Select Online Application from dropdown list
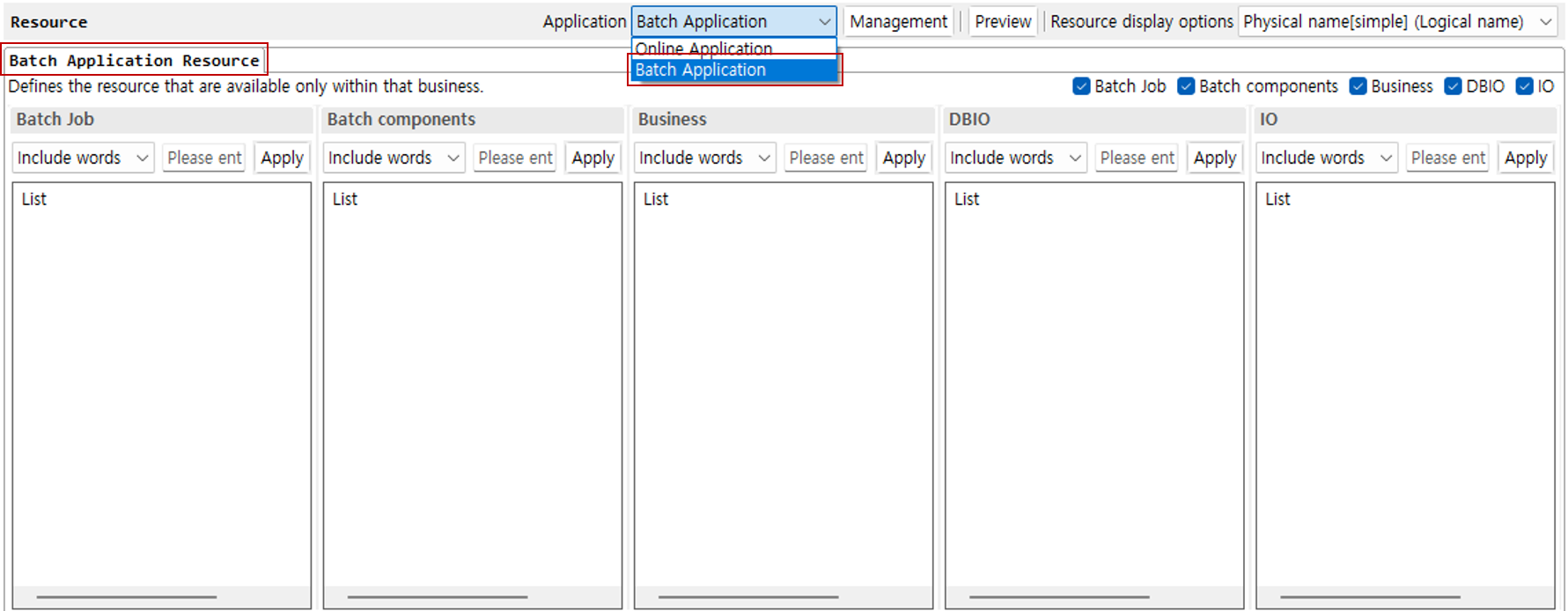The width and height of the screenshot is (1568, 611). click(x=733, y=48)
